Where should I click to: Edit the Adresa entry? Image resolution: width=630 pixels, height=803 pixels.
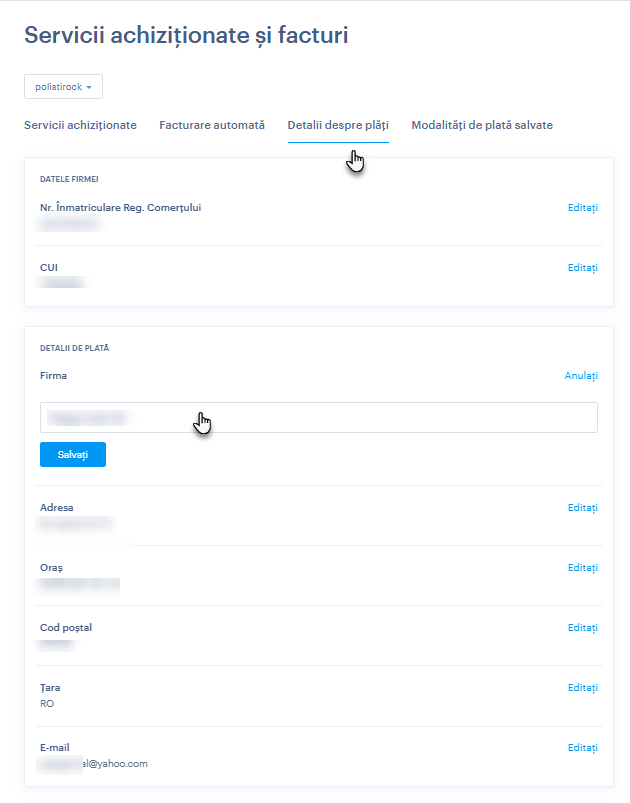click(582, 508)
